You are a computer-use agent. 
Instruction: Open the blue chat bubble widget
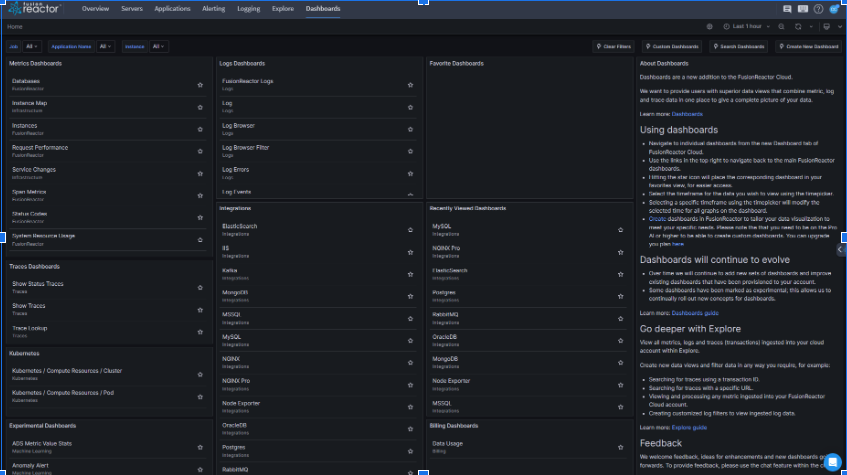[x=832, y=461]
